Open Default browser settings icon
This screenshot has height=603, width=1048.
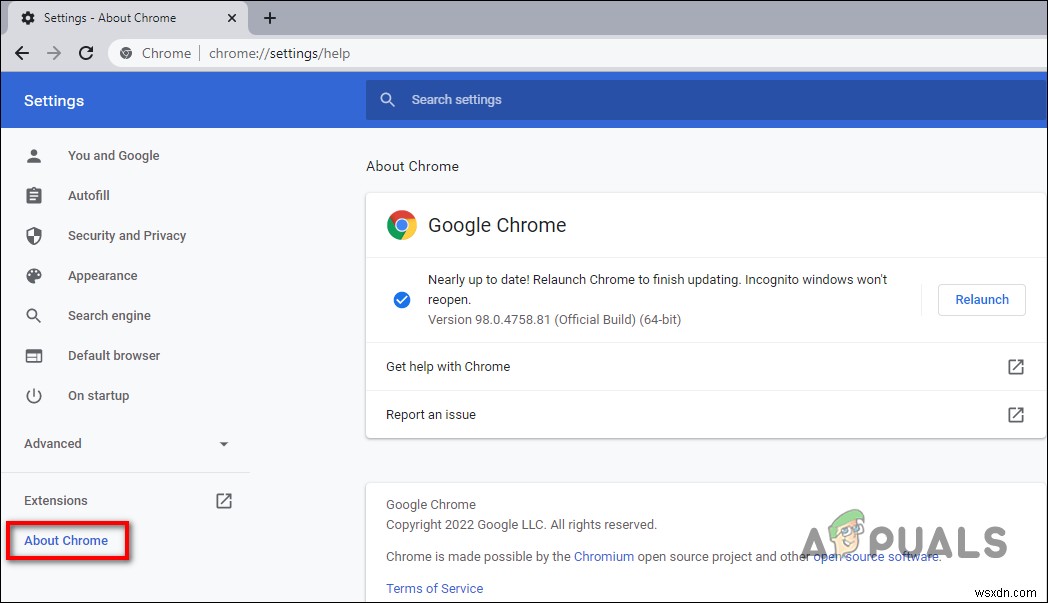tap(34, 355)
